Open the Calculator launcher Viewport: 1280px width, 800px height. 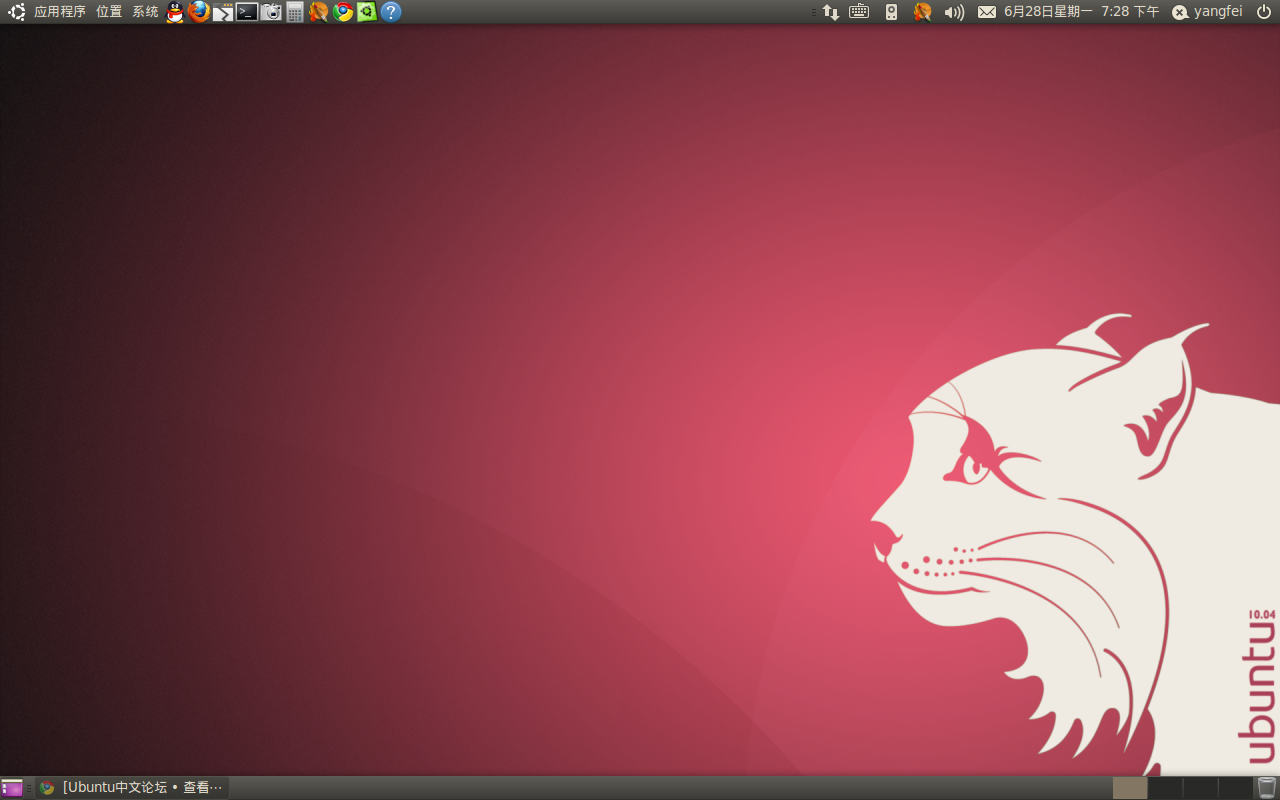pos(295,12)
